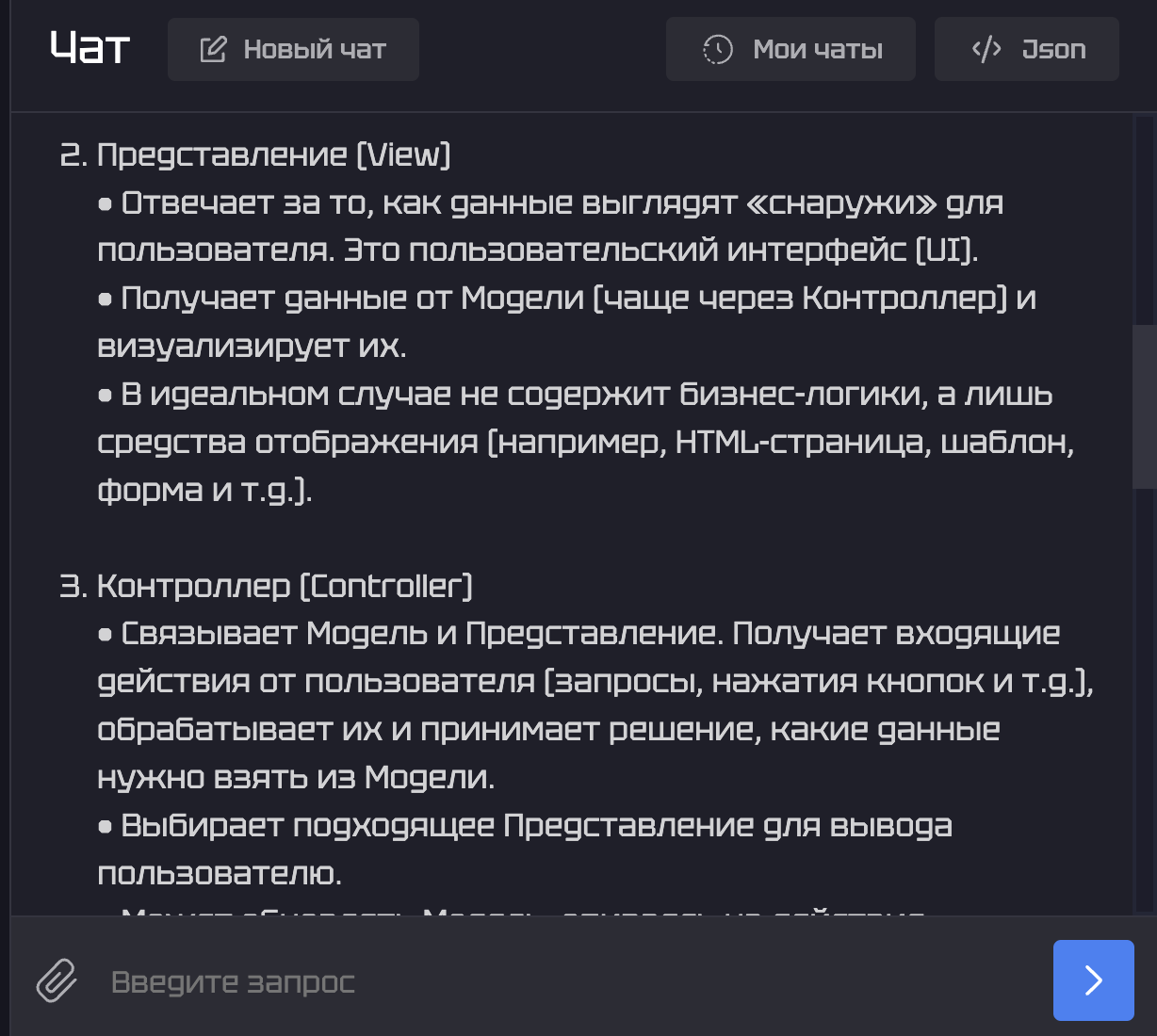Click the heading '2. Представление (View)'

click(x=255, y=154)
